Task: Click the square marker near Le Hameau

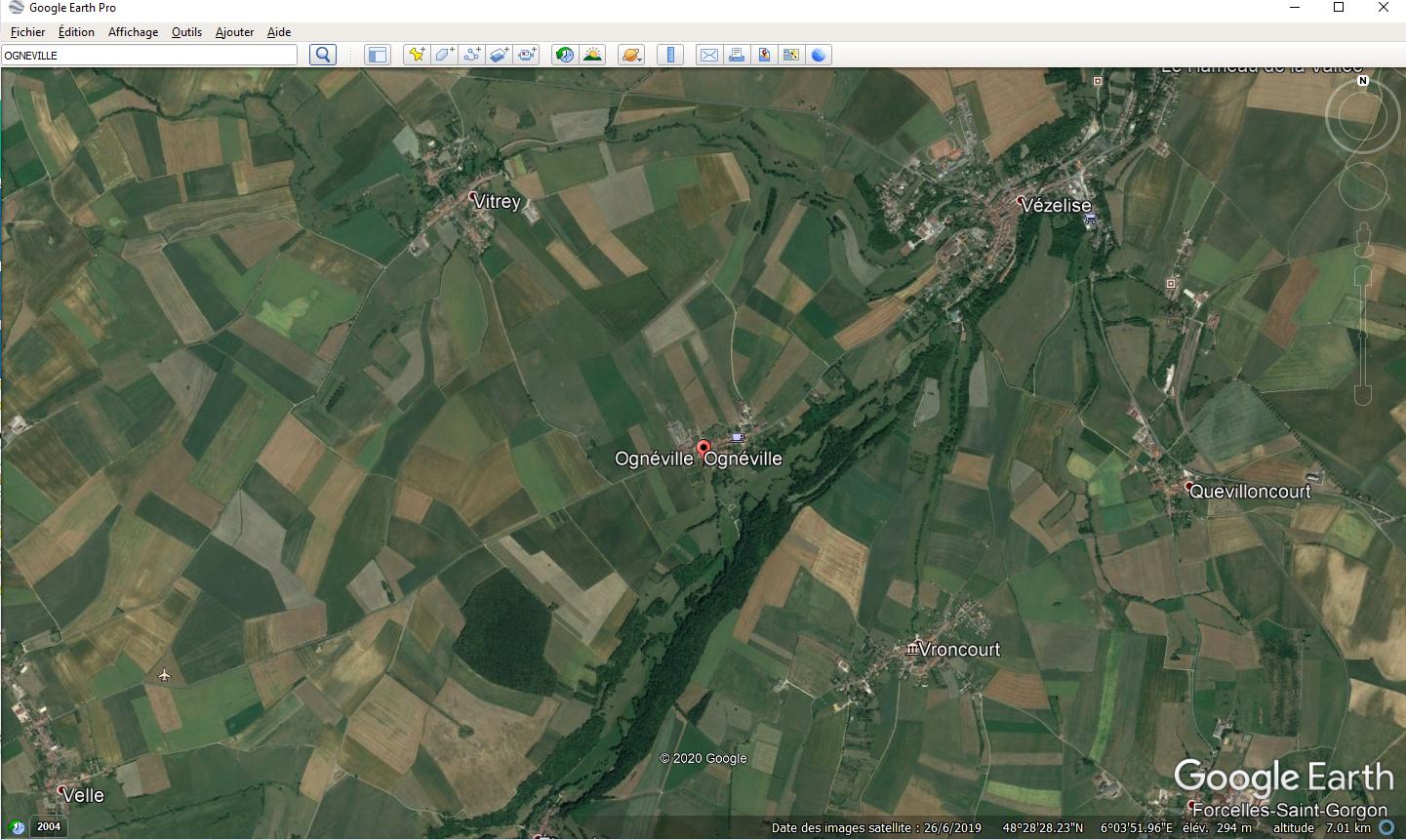Action: pyautogui.click(x=1098, y=81)
